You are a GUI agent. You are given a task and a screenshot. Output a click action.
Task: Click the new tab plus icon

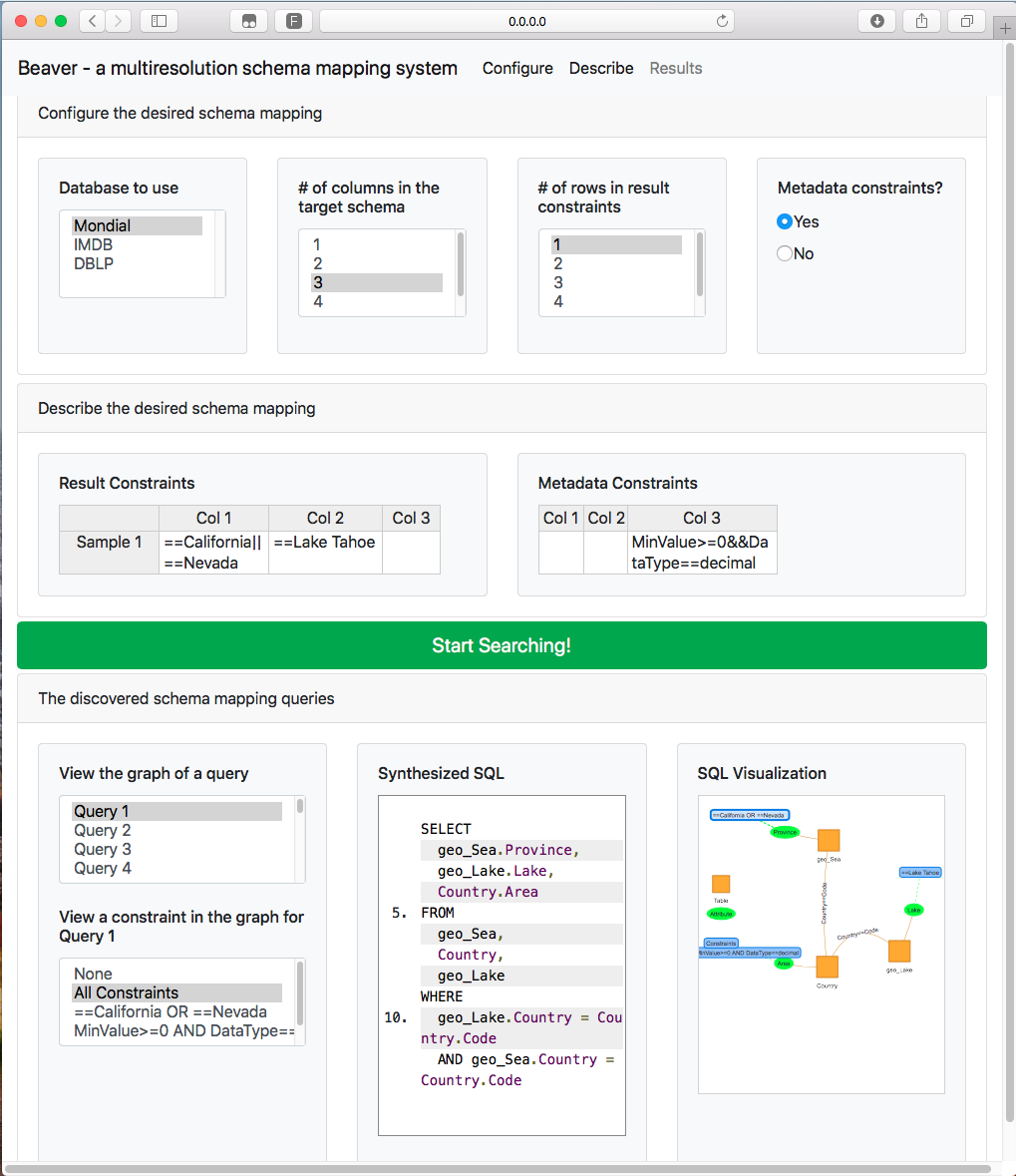[1005, 29]
